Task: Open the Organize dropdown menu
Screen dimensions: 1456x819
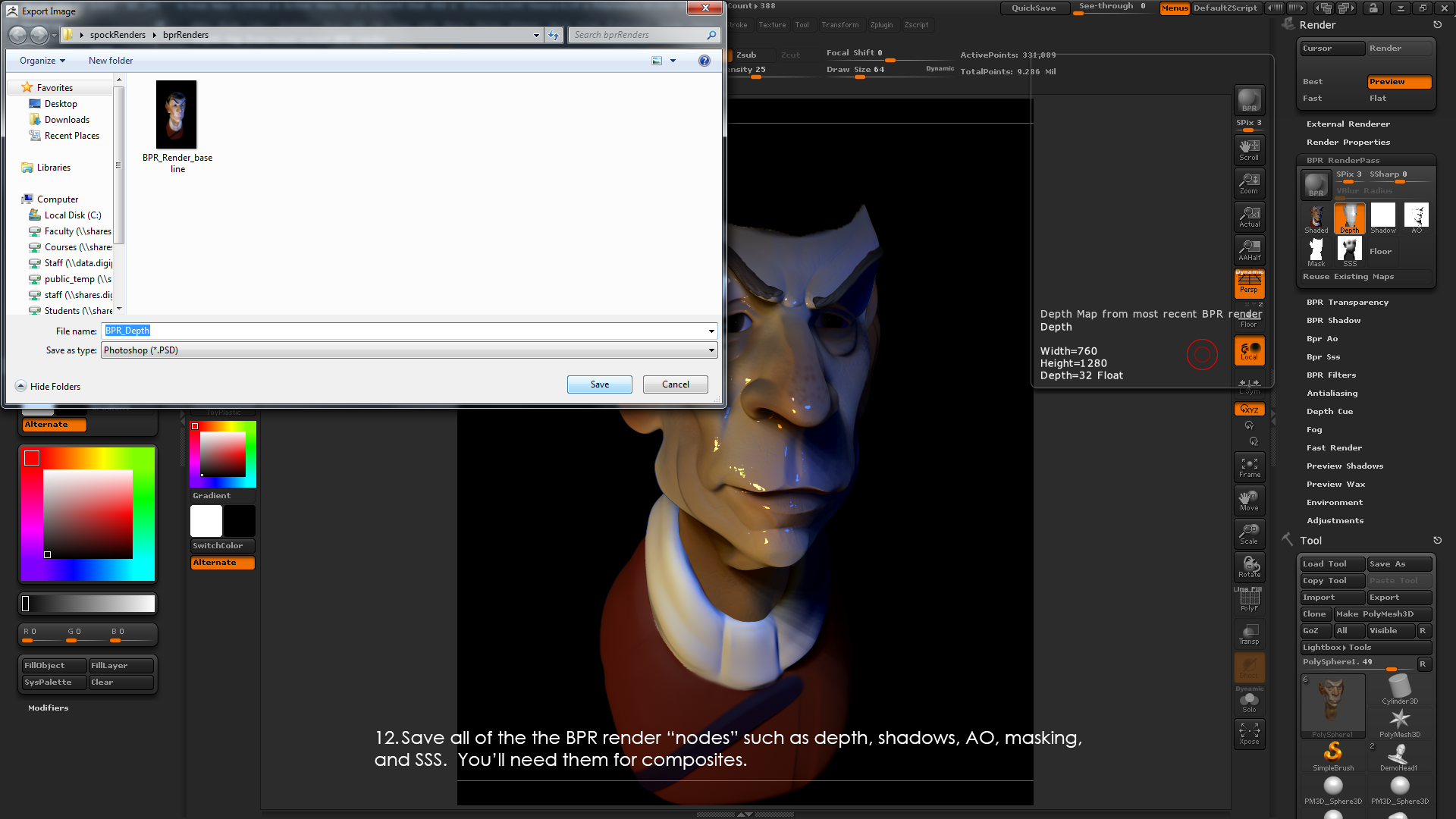Action: click(x=42, y=61)
